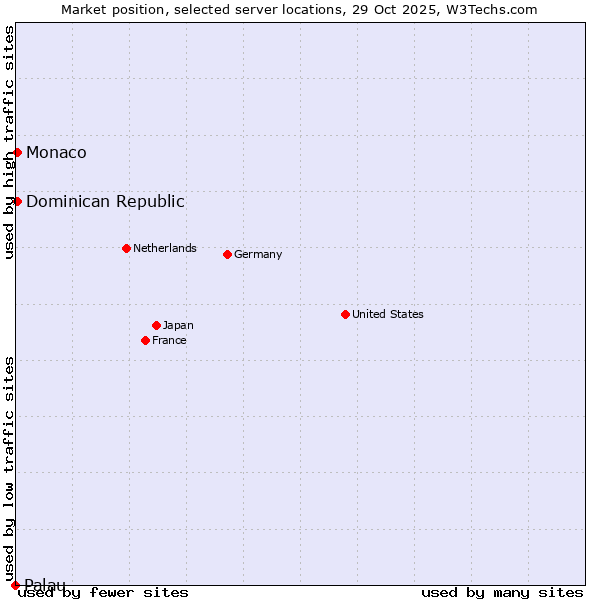600x600 pixels.
Task: Click the 'used by many sites' axis label
Action: (x=502, y=592)
